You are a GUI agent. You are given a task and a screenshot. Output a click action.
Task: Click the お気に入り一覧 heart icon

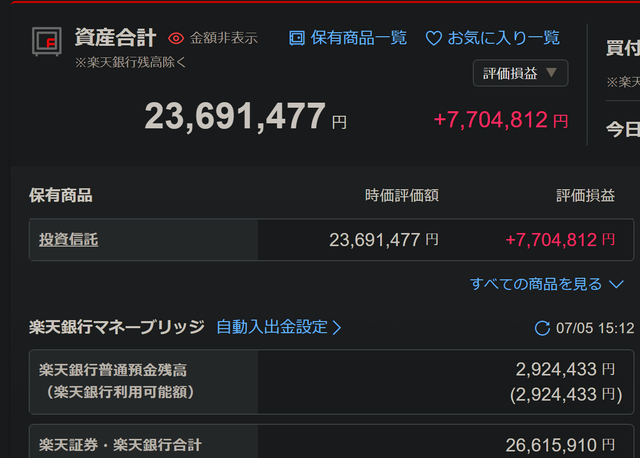pos(433,38)
